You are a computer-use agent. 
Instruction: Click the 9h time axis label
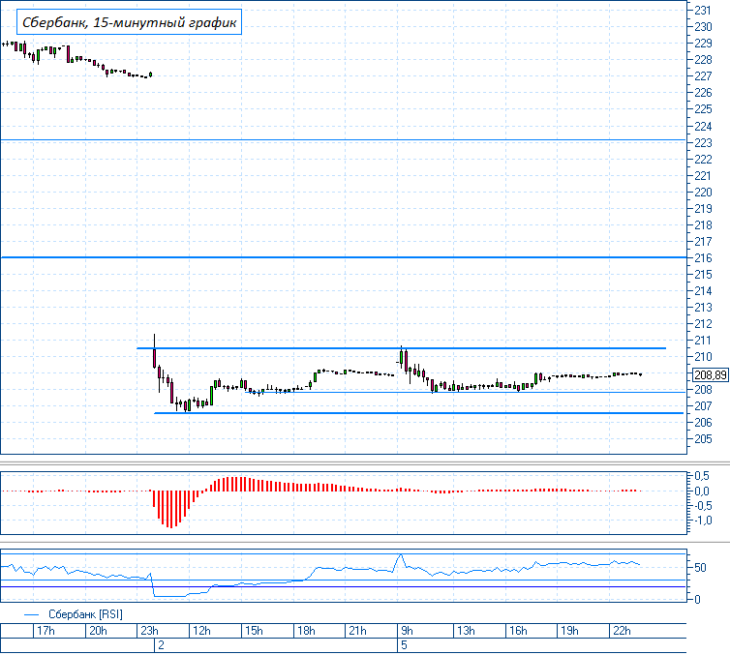pyautogui.click(x=407, y=631)
